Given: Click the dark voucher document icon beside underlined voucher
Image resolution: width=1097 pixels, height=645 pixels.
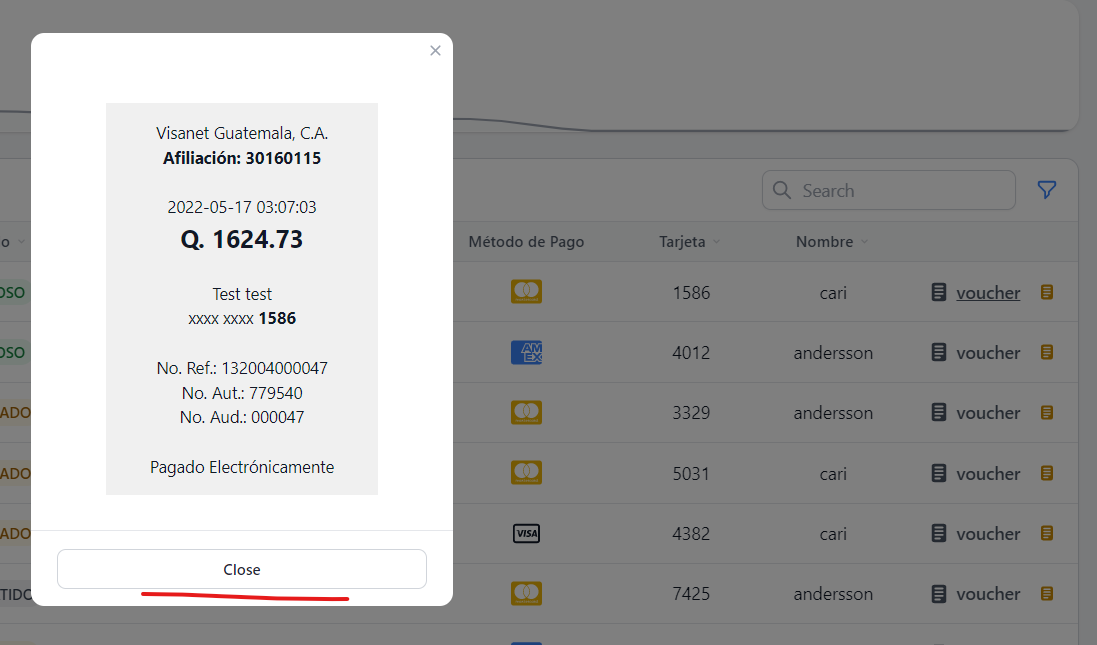Looking at the screenshot, I should coord(938,292).
